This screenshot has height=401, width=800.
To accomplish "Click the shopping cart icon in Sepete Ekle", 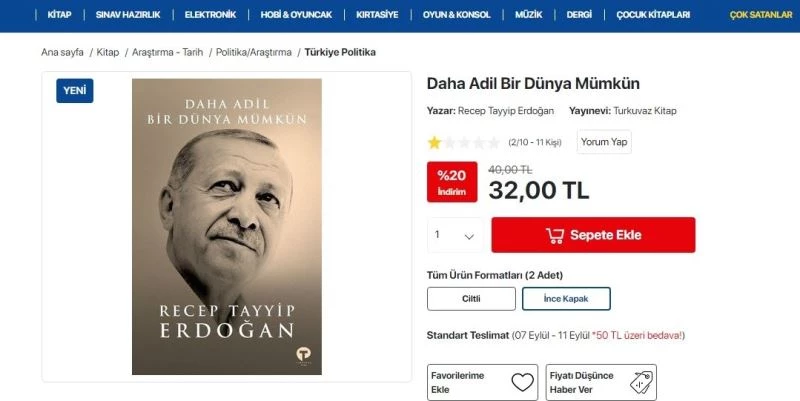I will click(x=555, y=235).
